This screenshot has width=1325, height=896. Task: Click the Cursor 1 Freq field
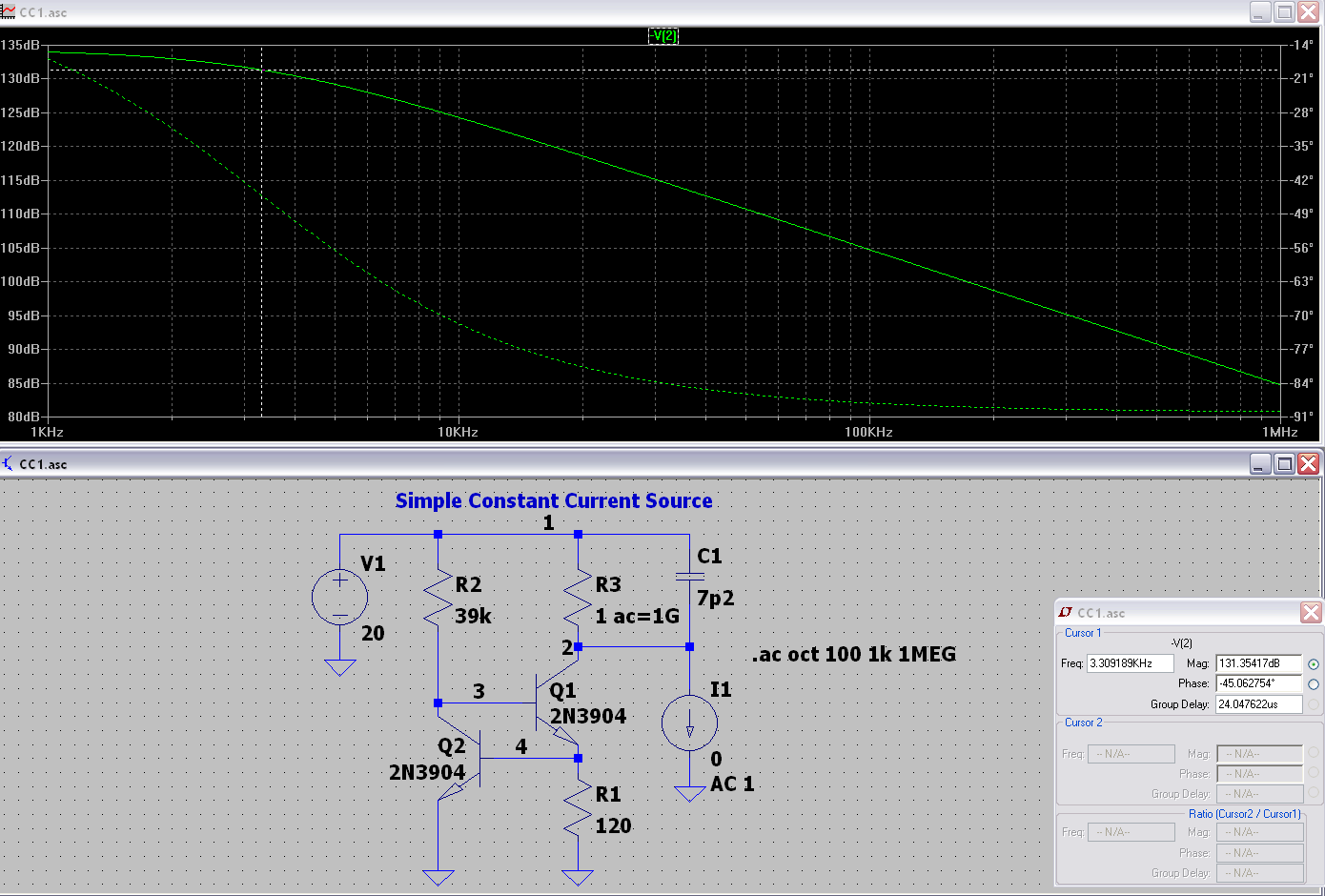(x=1131, y=663)
